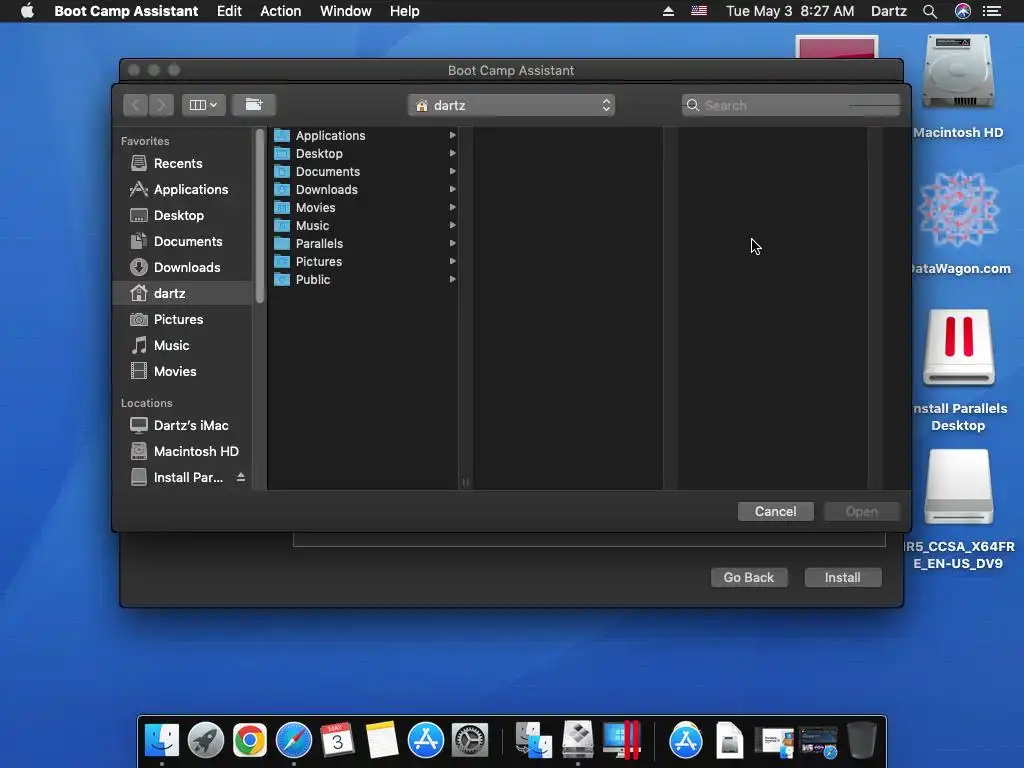Click the Open button in file dialog

(861, 511)
